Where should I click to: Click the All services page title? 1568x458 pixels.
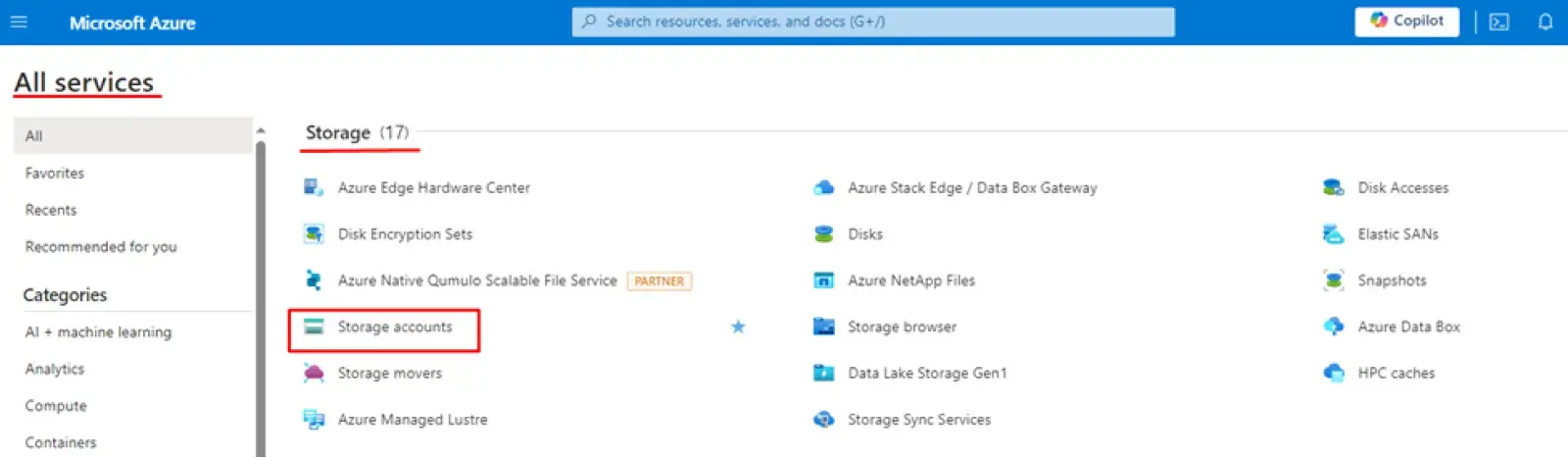pos(84,82)
